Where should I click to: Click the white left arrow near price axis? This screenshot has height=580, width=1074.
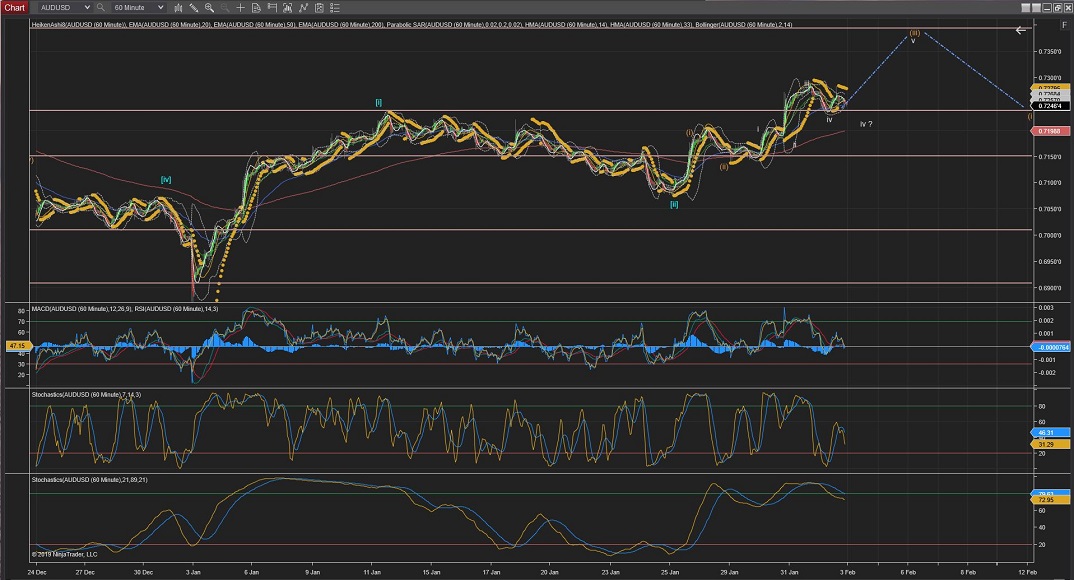[x=1021, y=30]
